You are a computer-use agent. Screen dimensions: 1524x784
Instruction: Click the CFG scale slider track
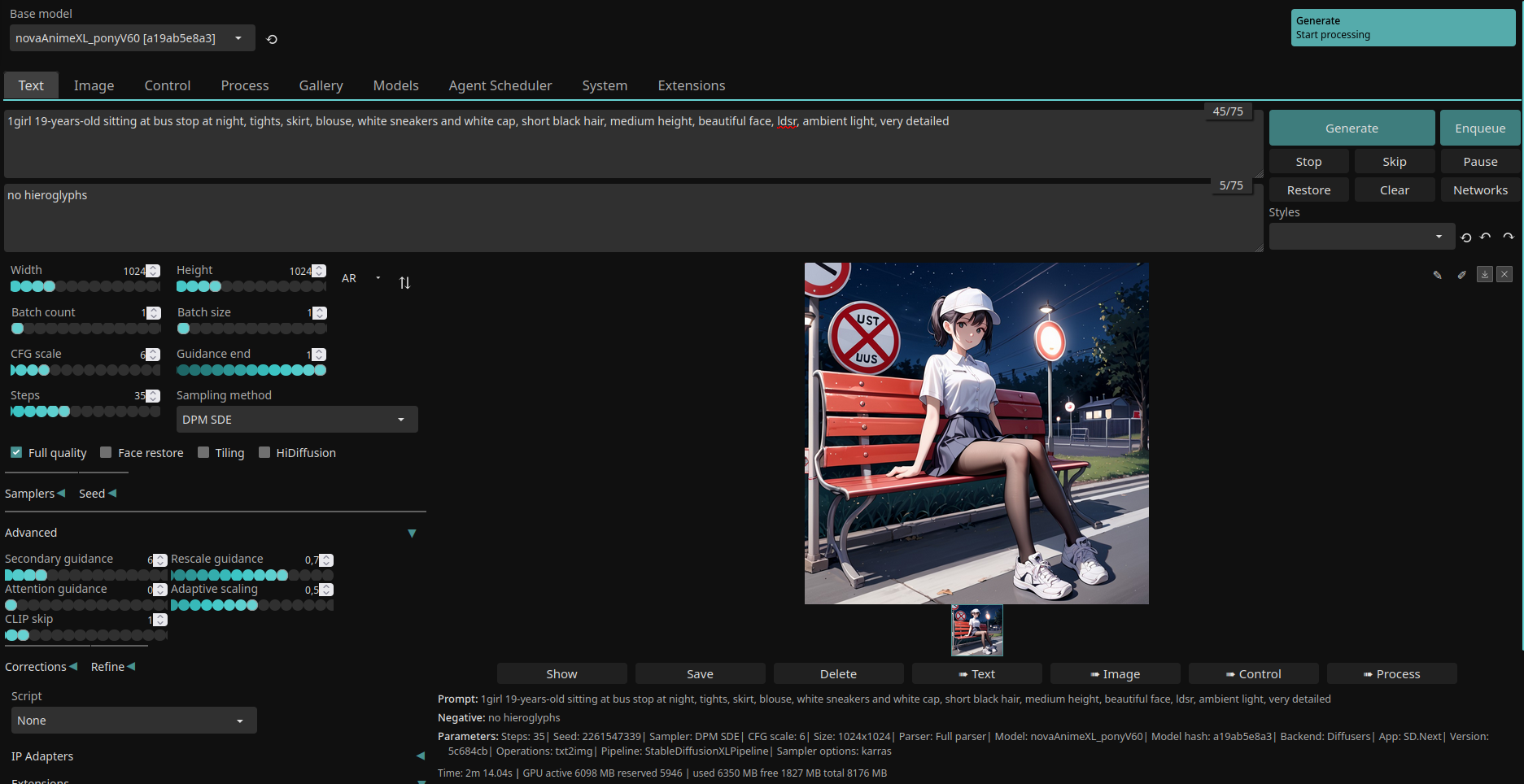tap(85, 370)
